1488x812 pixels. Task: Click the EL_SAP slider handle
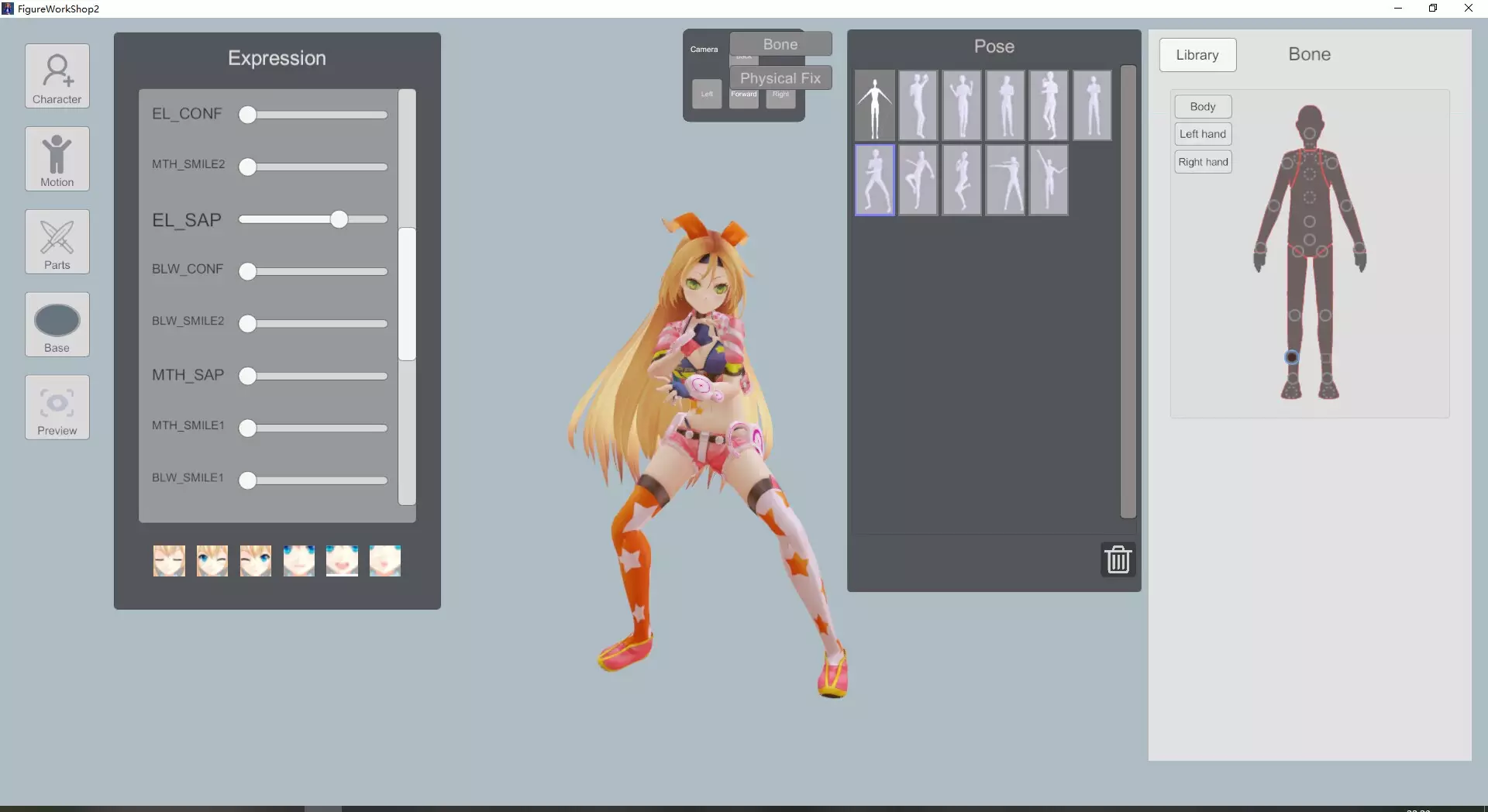(x=341, y=219)
